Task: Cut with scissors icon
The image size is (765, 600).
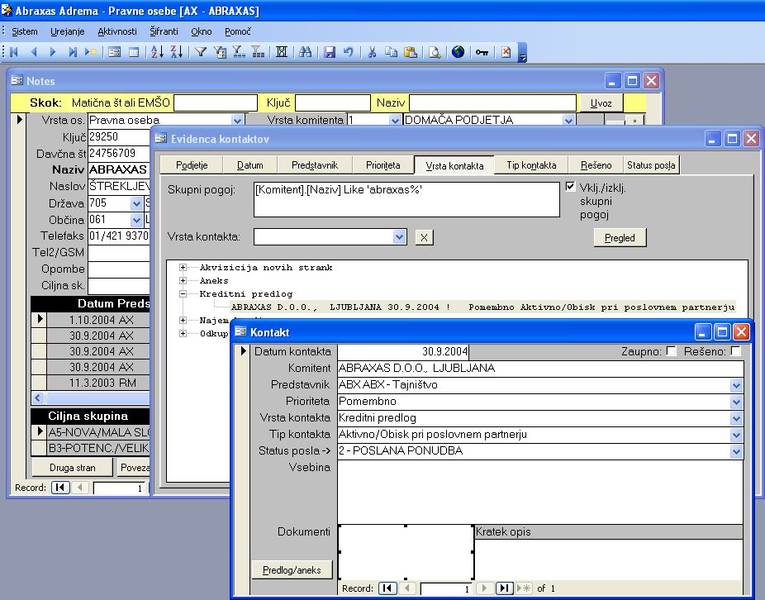Action: [x=372, y=52]
